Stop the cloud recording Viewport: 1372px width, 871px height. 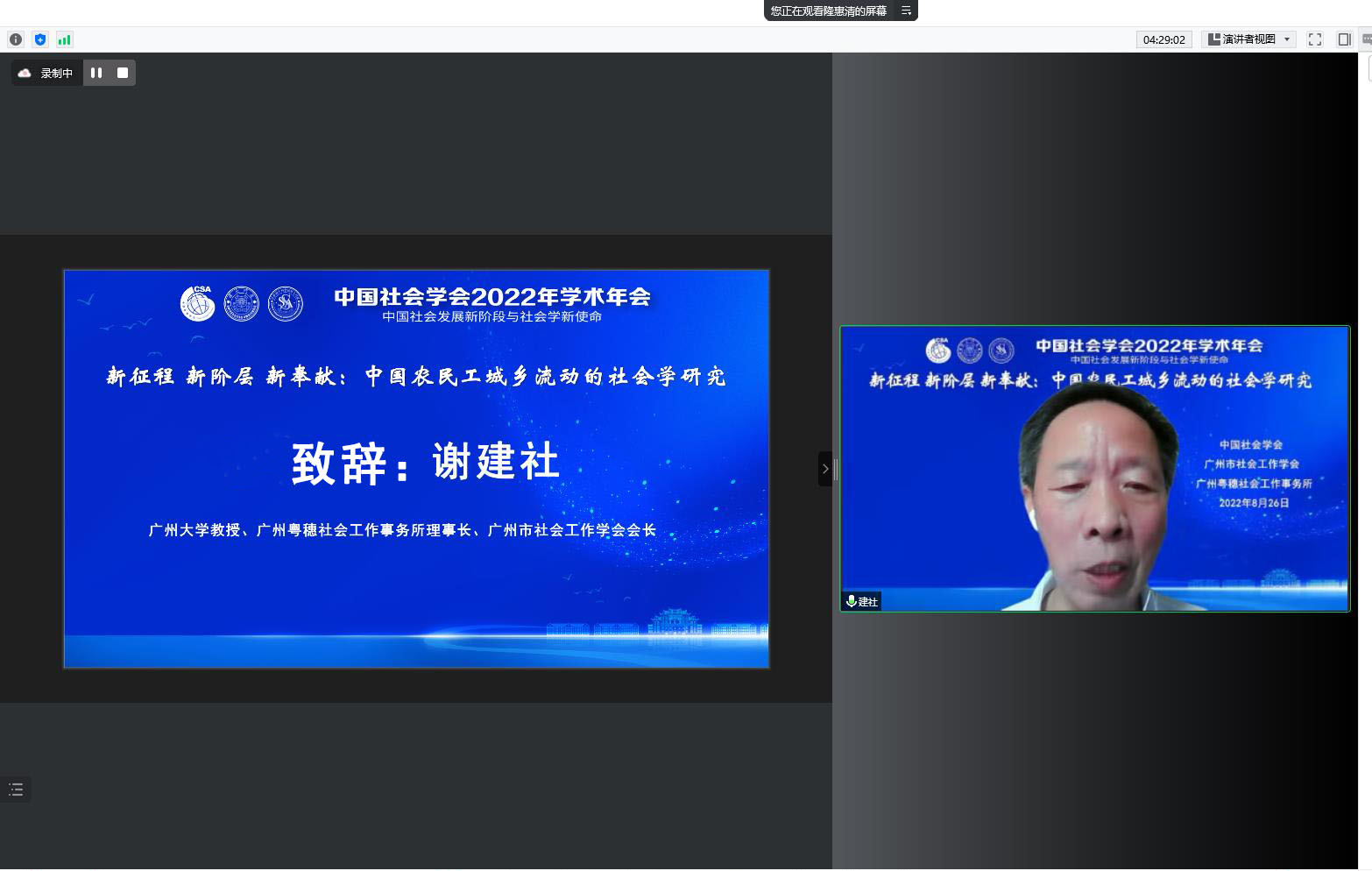(x=123, y=73)
